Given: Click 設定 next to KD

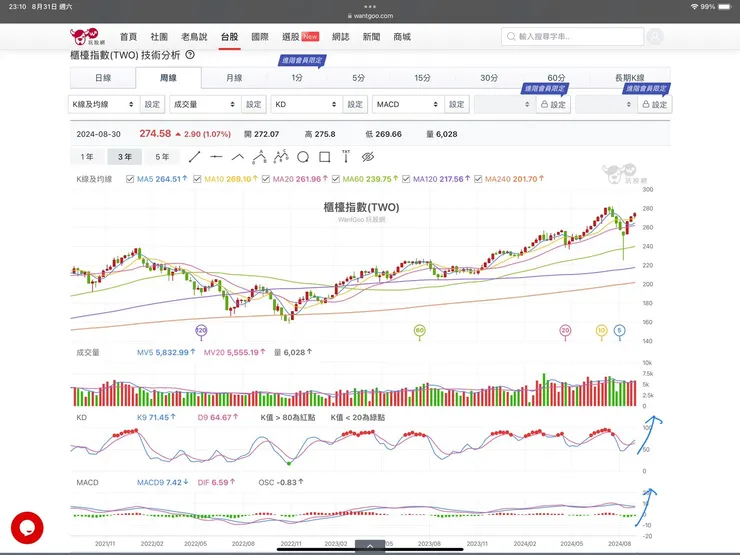Looking at the screenshot, I should (355, 104).
